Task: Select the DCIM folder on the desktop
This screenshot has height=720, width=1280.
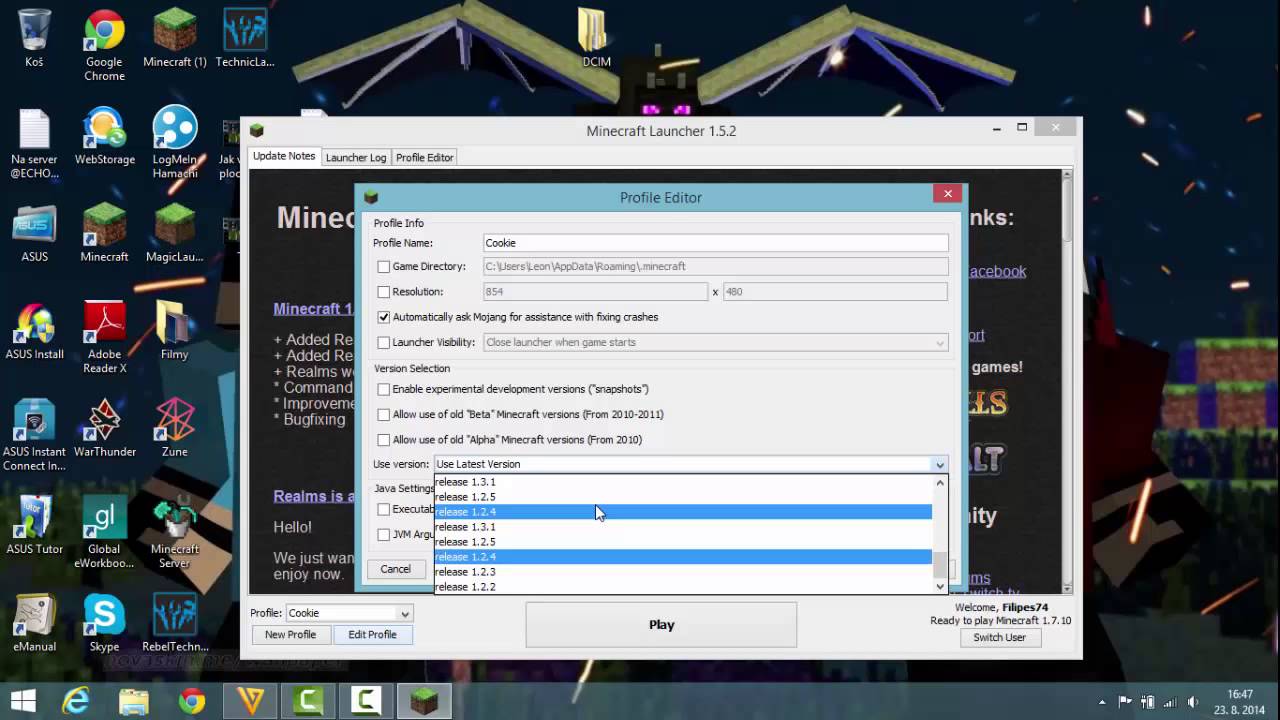Action: 596,38
